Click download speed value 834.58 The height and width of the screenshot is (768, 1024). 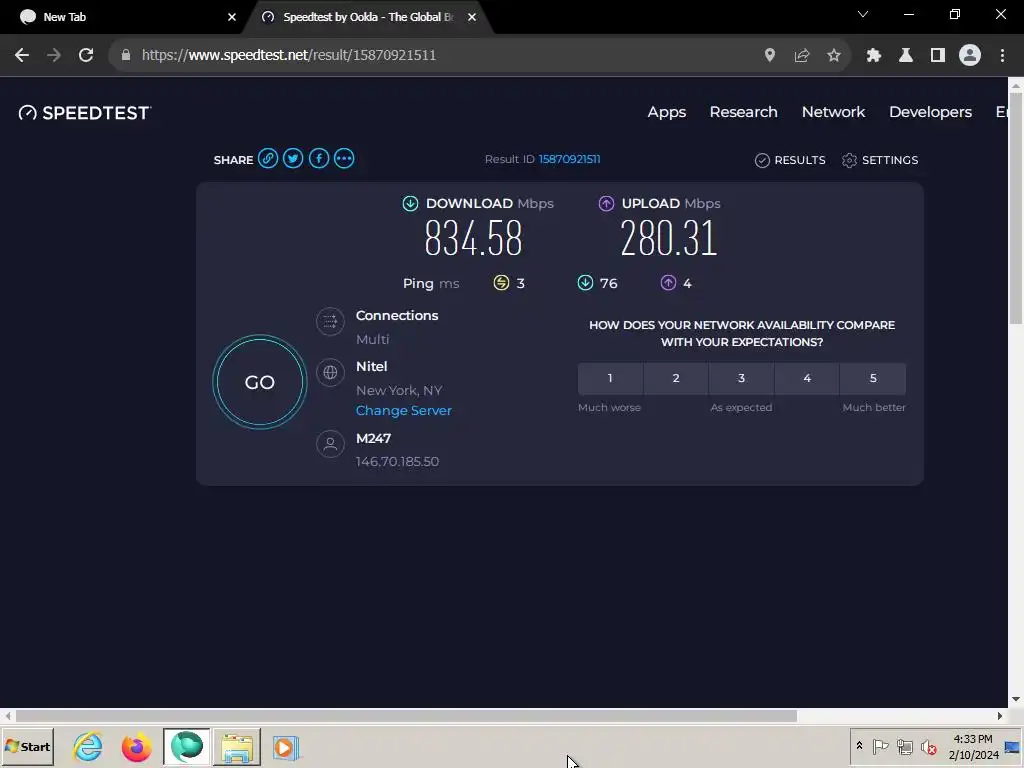tap(473, 238)
